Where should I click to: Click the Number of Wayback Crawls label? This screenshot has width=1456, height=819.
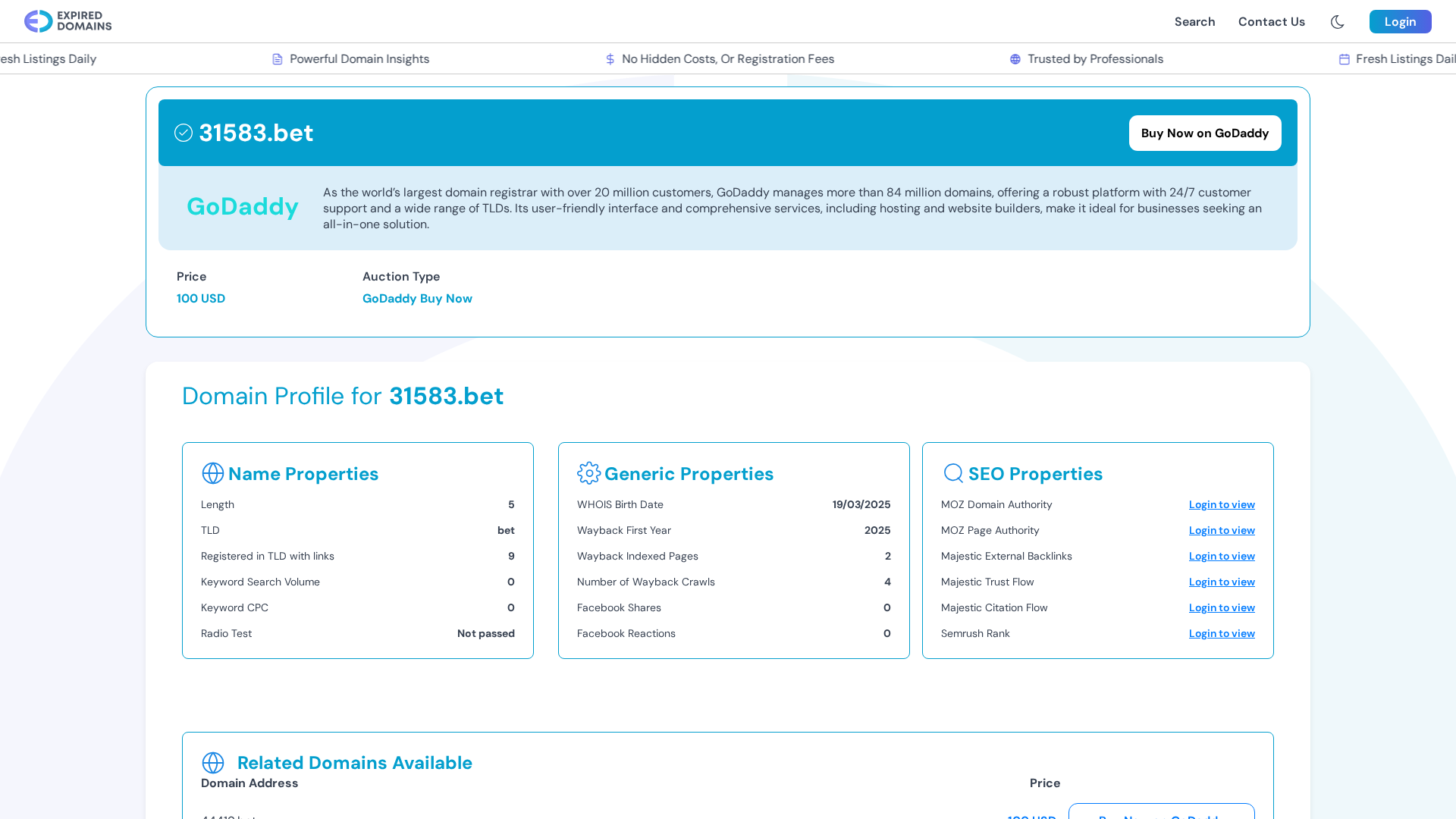(646, 582)
